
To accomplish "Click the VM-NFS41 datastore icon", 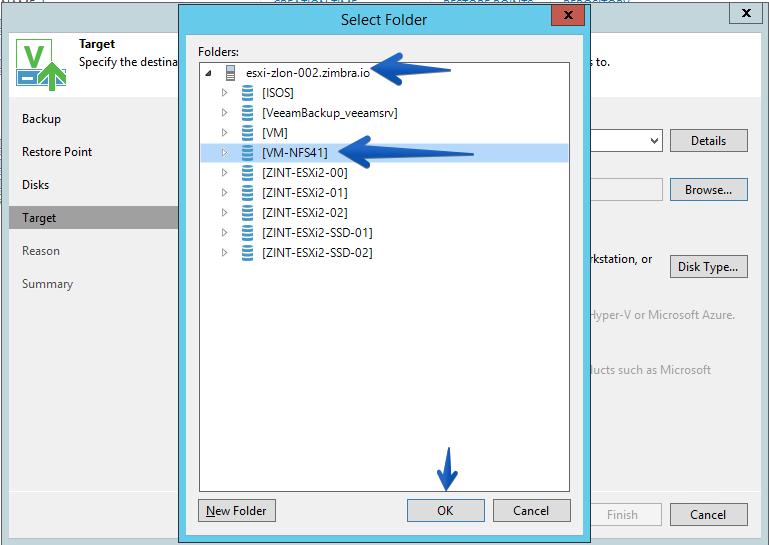I will click(x=248, y=153).
